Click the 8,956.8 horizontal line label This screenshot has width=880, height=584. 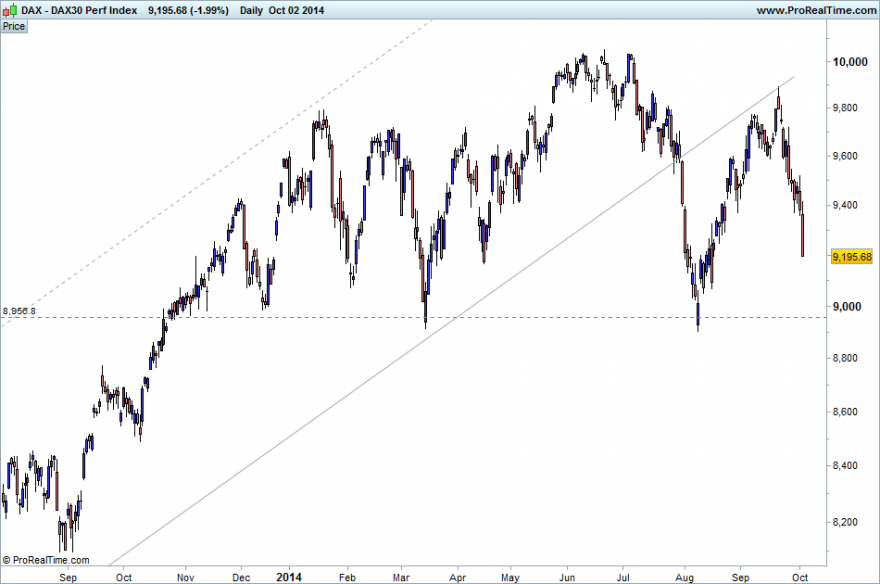19,311
